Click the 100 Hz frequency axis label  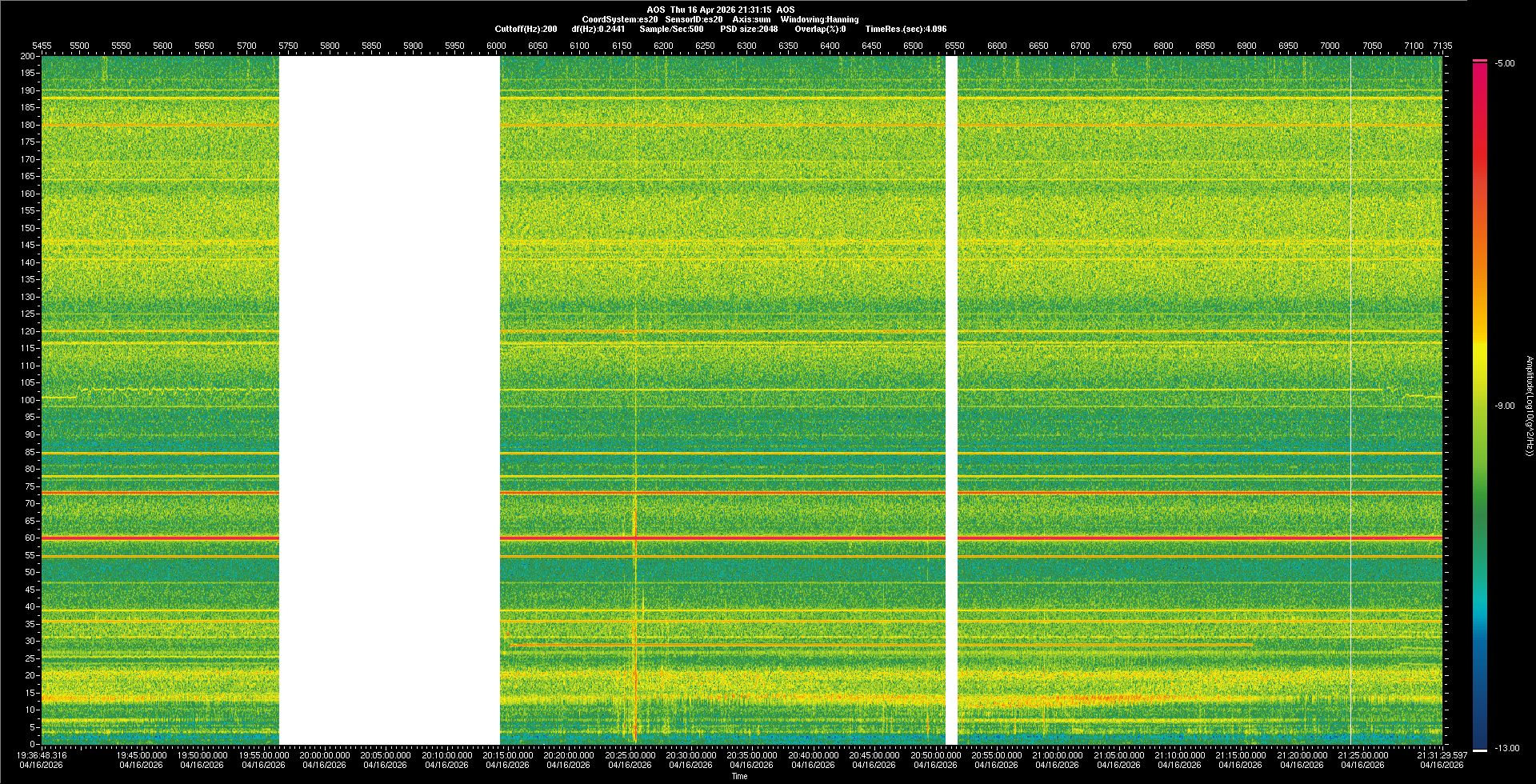click(x=27, y=400)
